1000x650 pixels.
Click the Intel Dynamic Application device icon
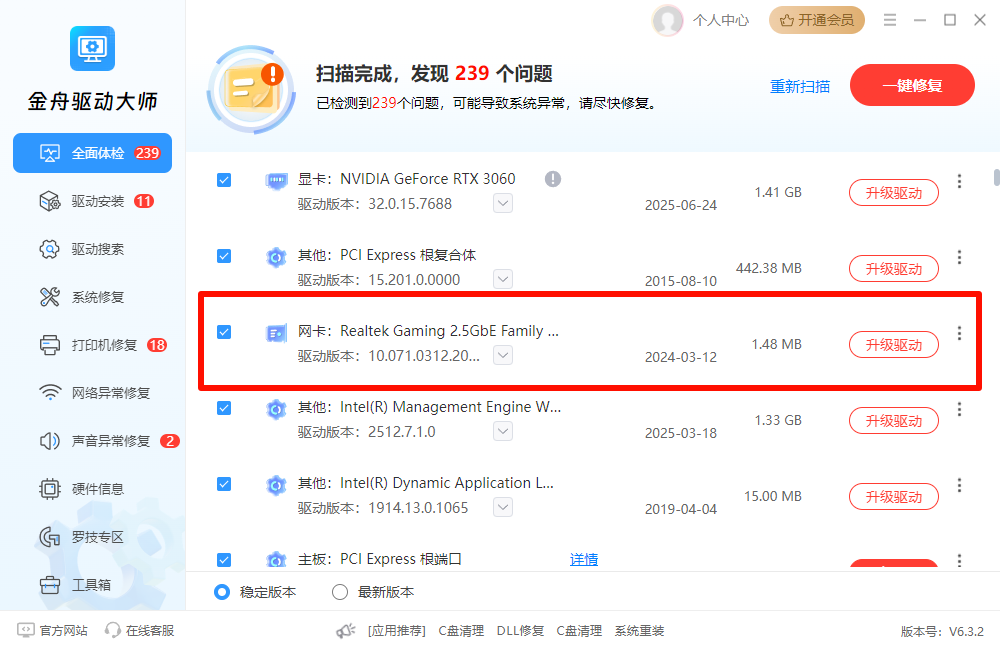(x=276, y=485)
